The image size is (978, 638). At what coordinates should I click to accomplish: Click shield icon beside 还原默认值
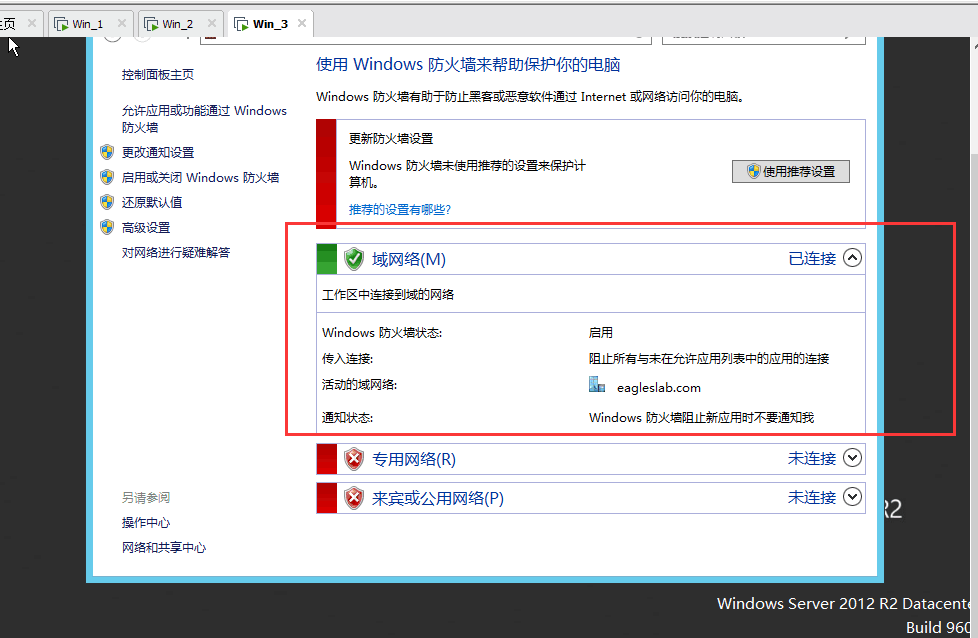(x=107, y=202)
